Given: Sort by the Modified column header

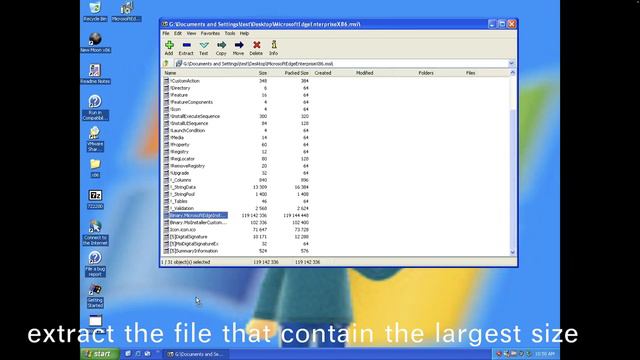Looking at the screenshot, I should point(364,73).
